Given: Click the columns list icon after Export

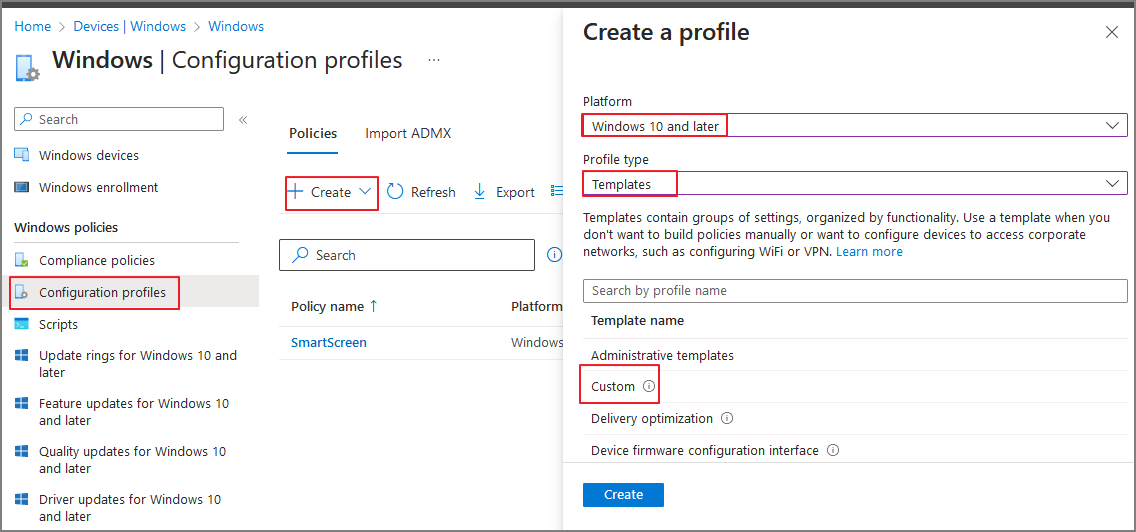Looking at the screenshot, I should (x=556, y=191).
